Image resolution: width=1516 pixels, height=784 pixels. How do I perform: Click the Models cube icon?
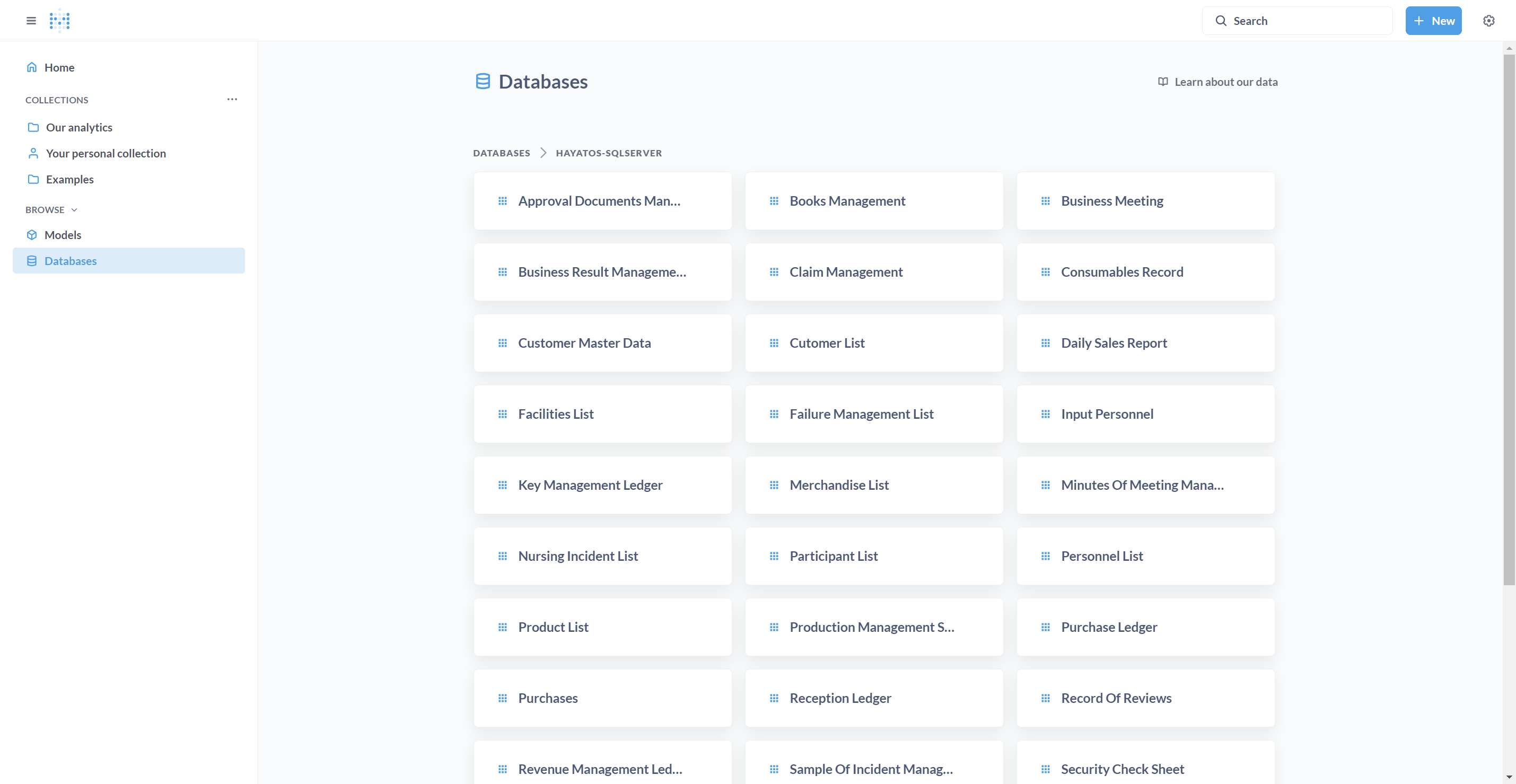[32, 235]
